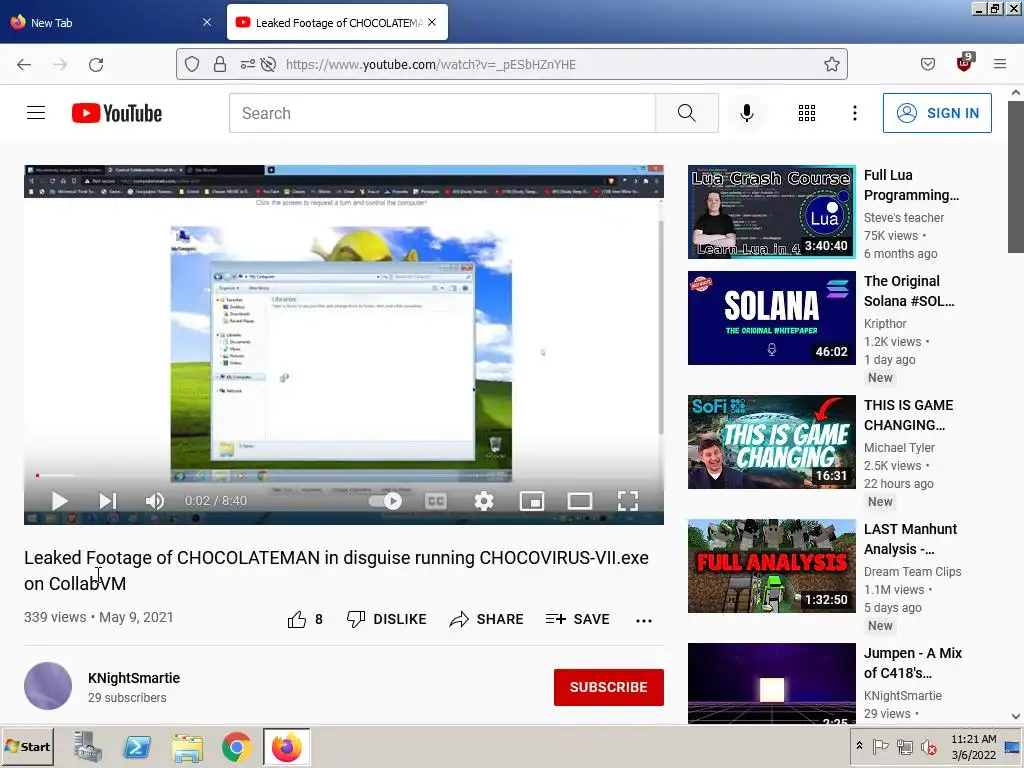Viewport: 1024px width, 768px height.
Task: Open Server Manager from the taskbar
Action: coord(88,746)
